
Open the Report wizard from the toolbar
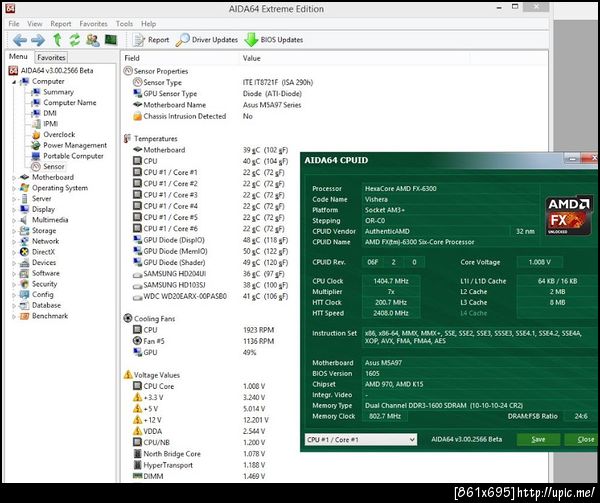point(151,40)
